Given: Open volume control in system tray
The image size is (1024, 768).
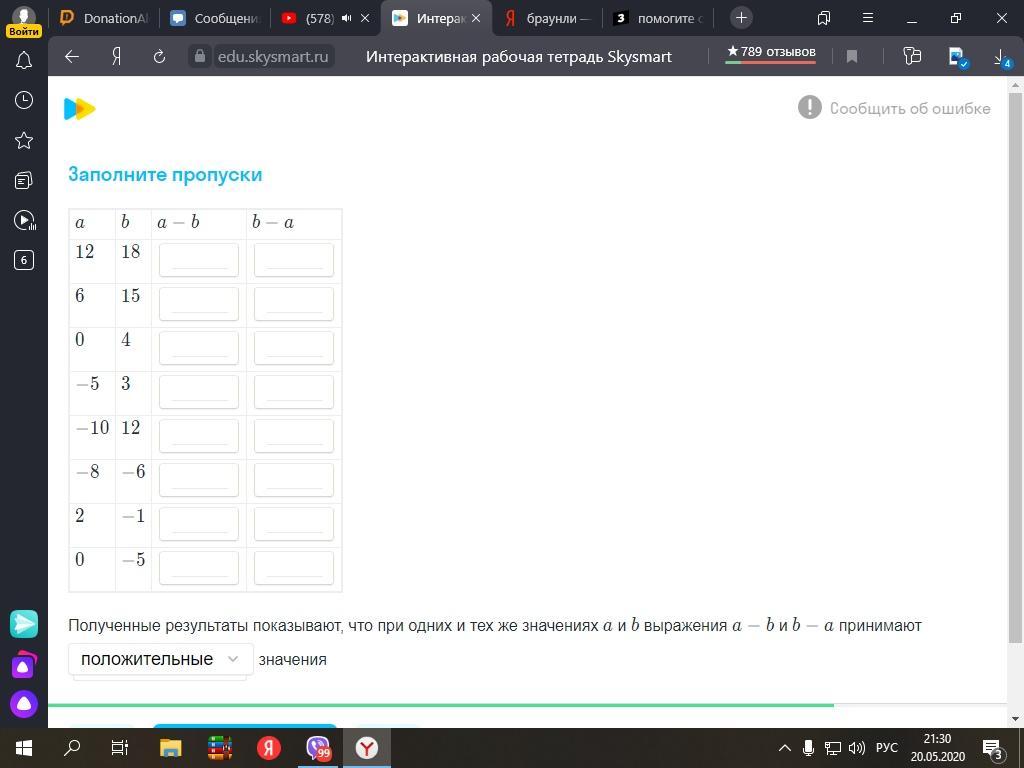Looking at the screenshot, I should (856, 748).
